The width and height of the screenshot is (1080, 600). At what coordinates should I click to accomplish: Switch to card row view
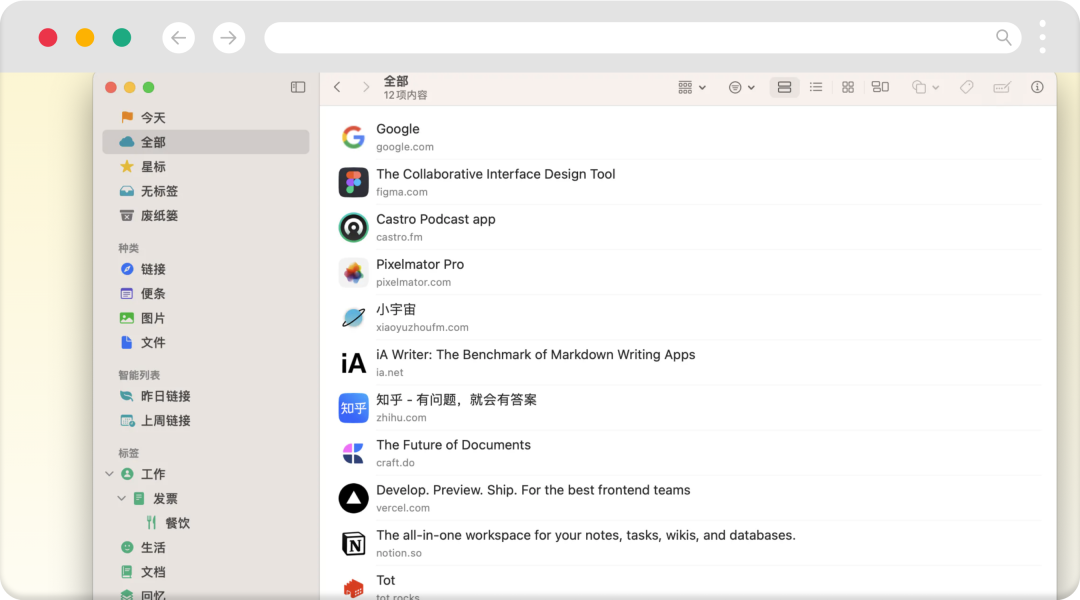[x=784, y=87]
